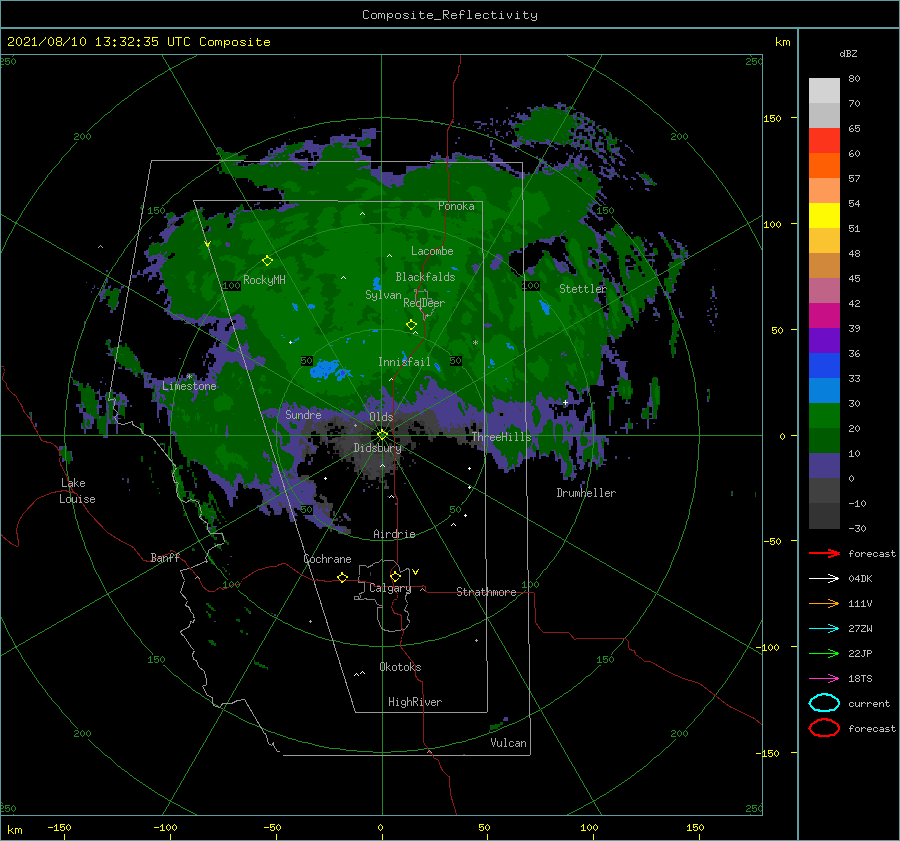The width and height of the screenshot is (900, 841).
Task: Click the RockyMH label
Action: [x=264, y=280]
